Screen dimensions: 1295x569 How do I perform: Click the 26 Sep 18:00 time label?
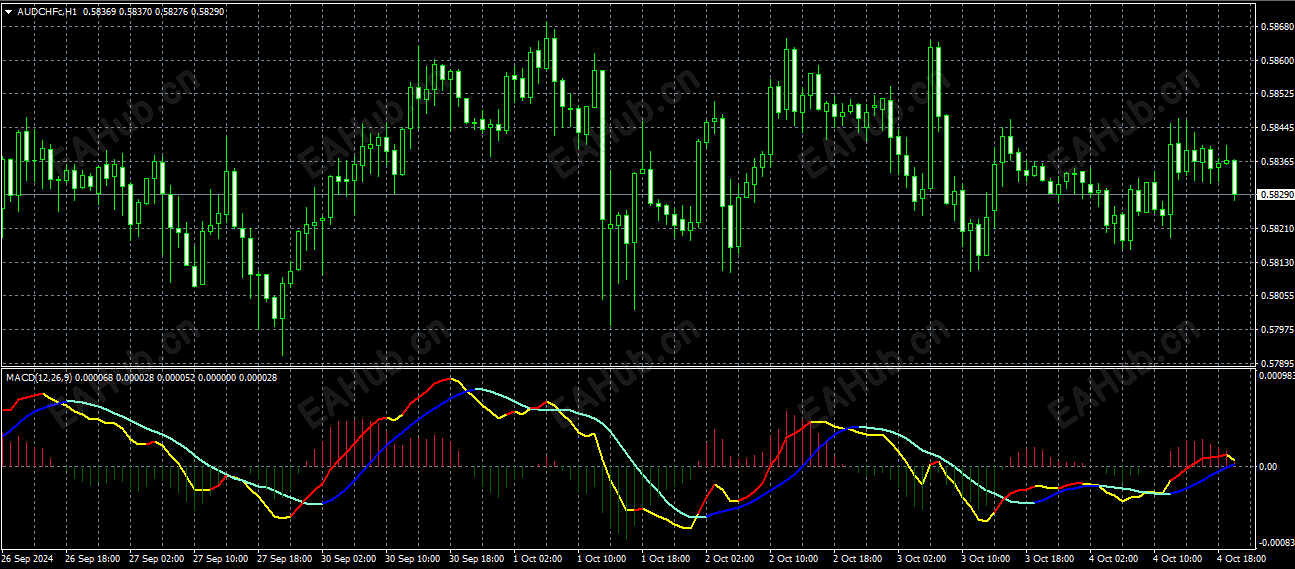point(91,558)
